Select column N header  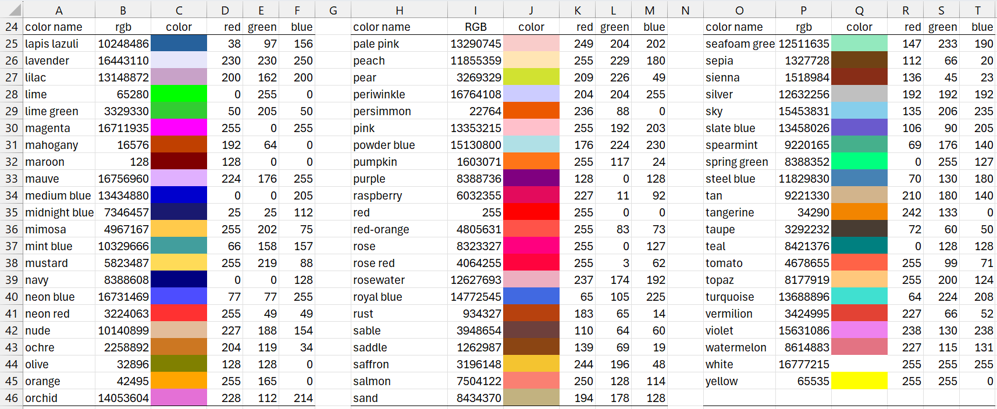click(x=684, y=10)
